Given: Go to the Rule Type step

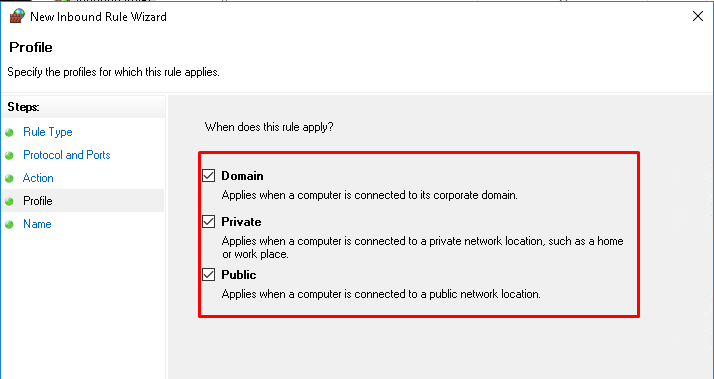Looking at the screenshot, I should [x=48, y=132].
